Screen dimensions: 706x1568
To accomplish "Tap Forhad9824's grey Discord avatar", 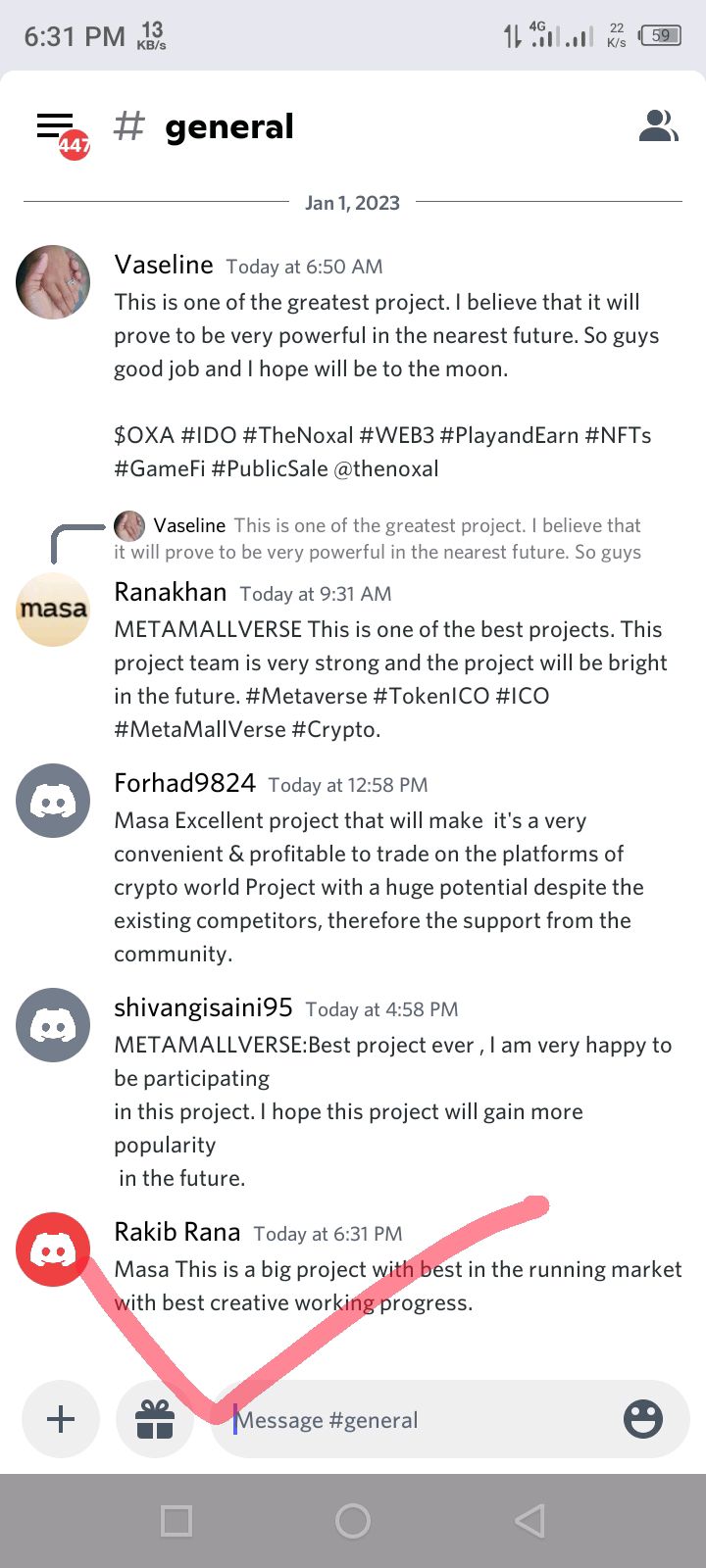I will pos(53,801).
